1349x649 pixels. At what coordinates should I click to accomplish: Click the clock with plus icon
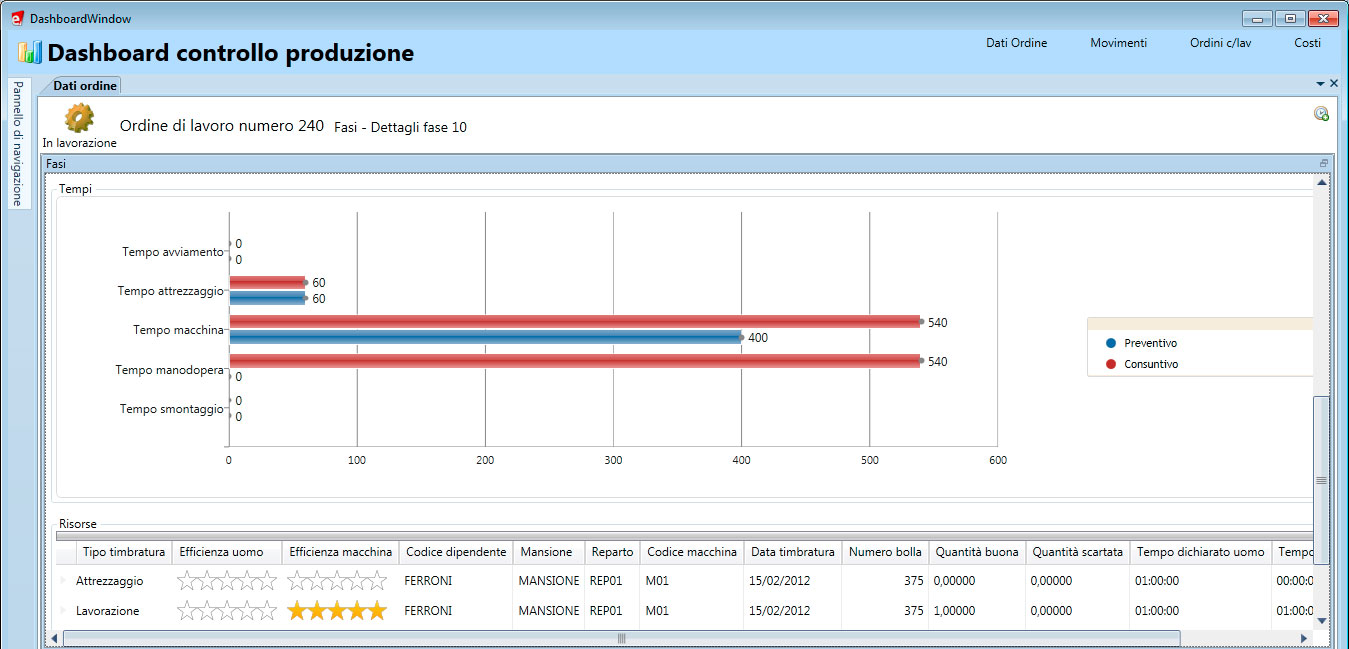tap(1321, 114)
